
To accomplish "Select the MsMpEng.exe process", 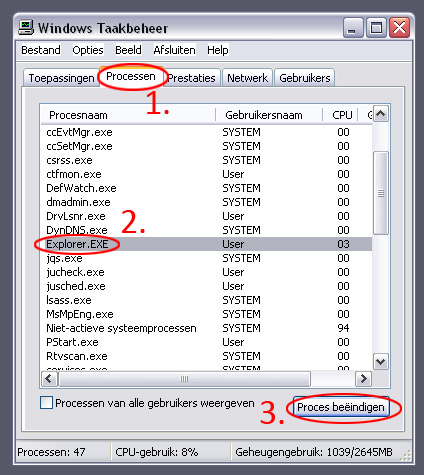I will [206, 314].
